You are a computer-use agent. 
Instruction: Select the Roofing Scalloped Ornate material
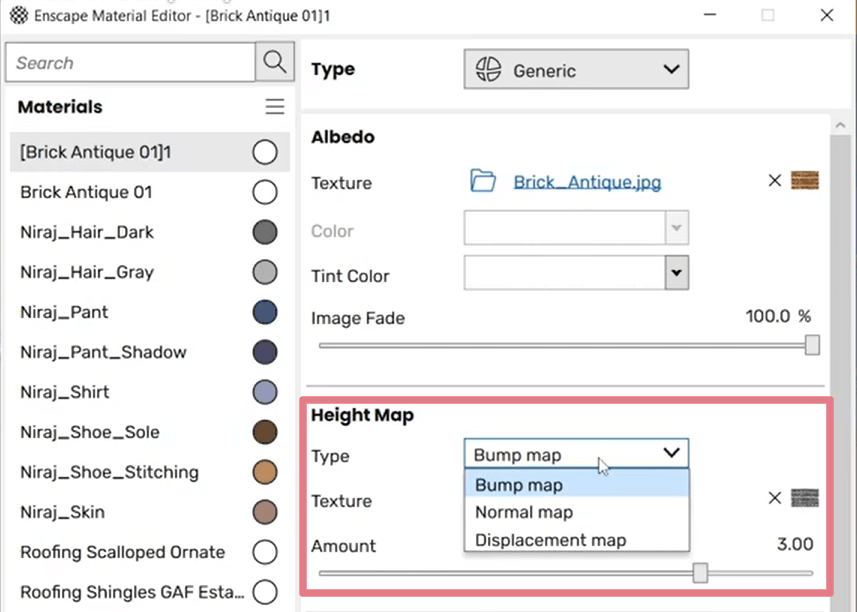[x=149, y=552]
